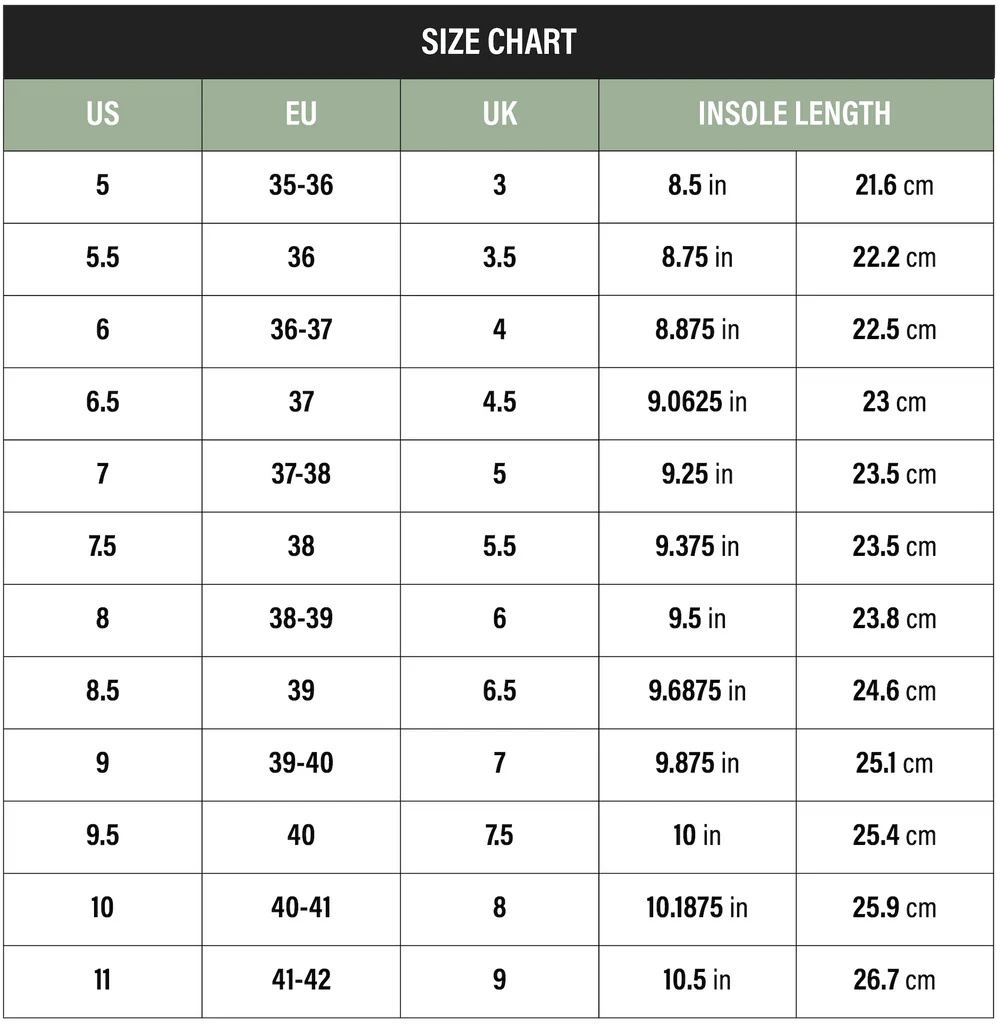
Task: Click the UK column header
Action: point(499,114)
